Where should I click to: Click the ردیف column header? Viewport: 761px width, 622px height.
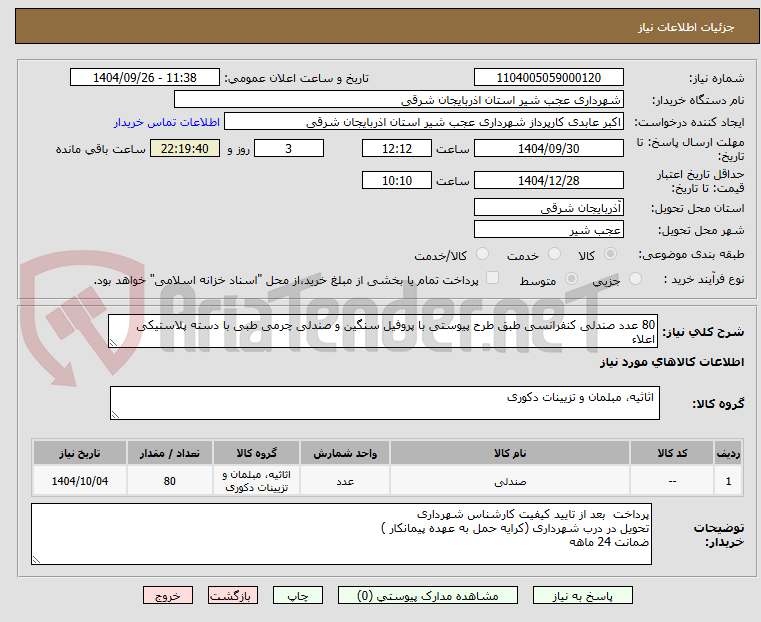(x=728, y=453)
